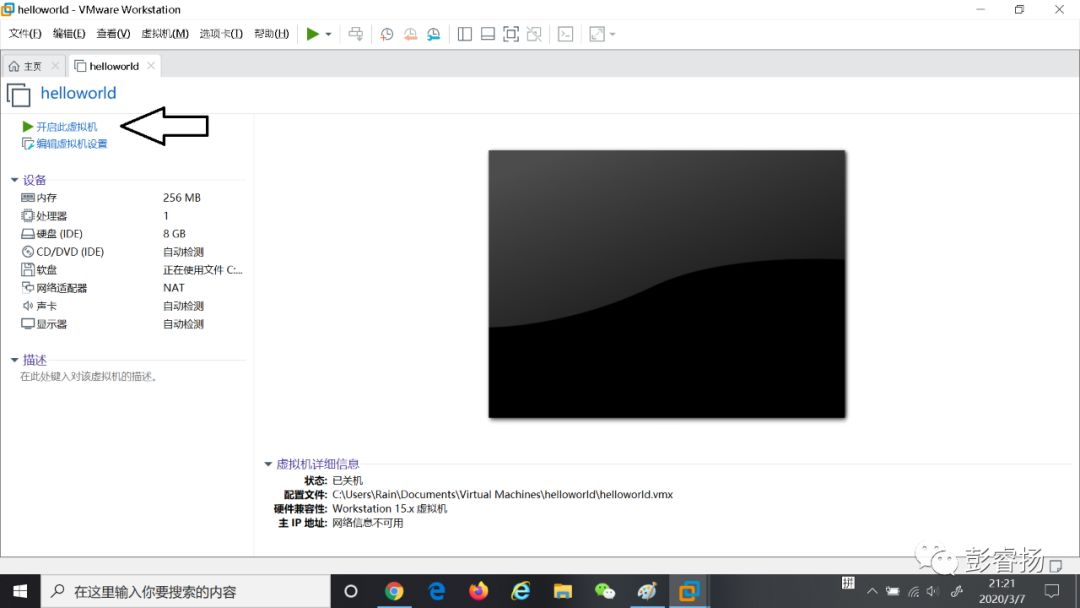The image size is (1080, 608).
Task: Click the 已关机 status text
Action: click(x=347, y=481)
